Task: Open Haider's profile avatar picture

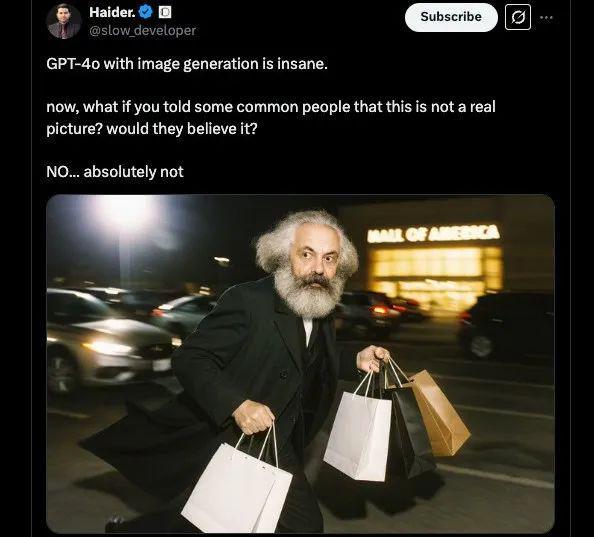Action: click(x=64, y=21)
